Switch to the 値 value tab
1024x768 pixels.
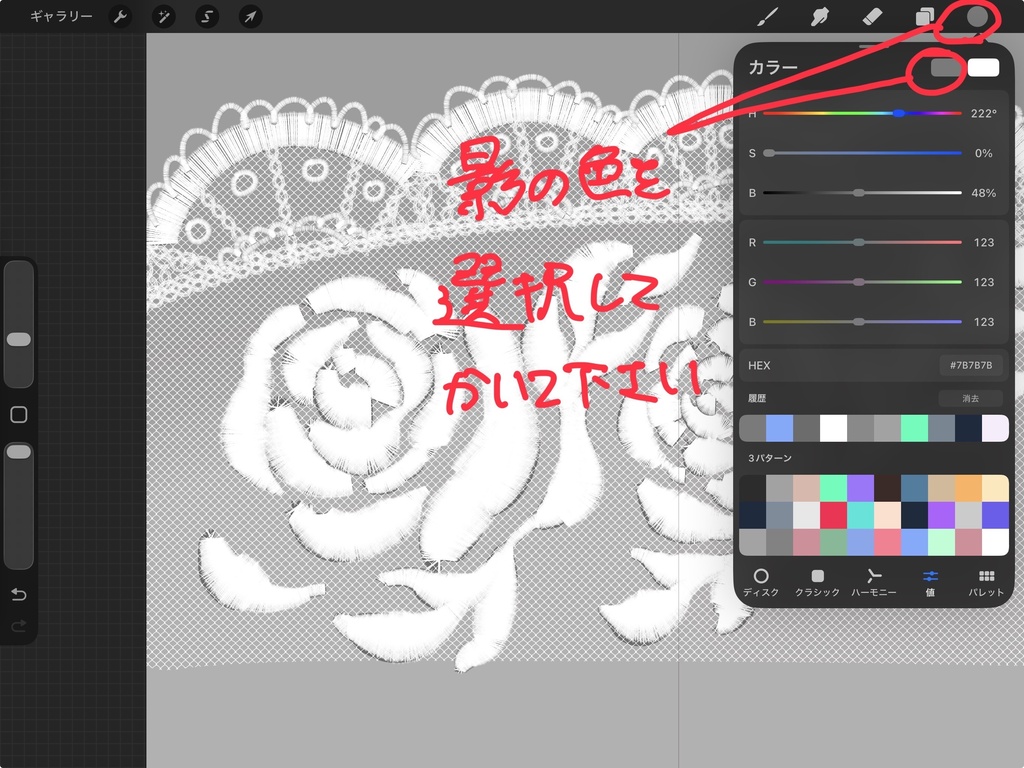[x=930, y=583]
